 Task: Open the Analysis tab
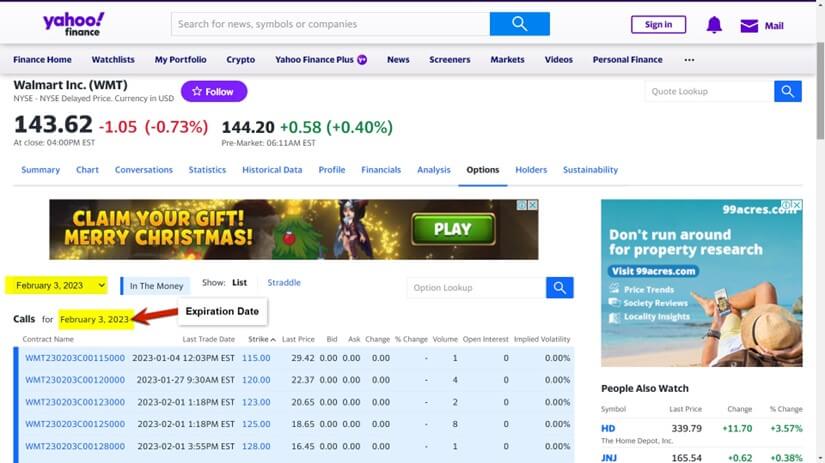click(434, 169)
